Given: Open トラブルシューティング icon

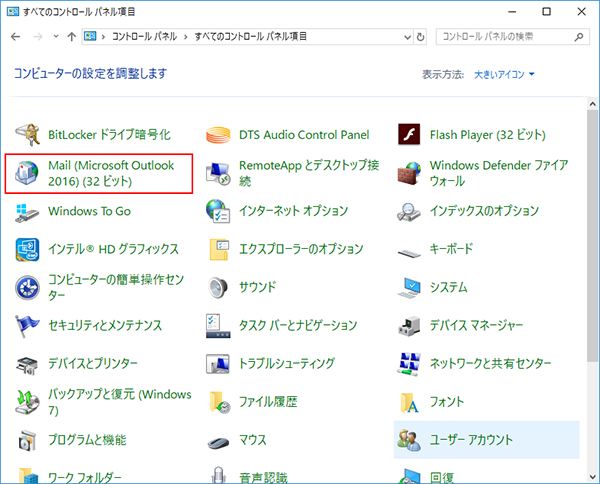Looking at the screenshot, I should click(x=218, y=363).
